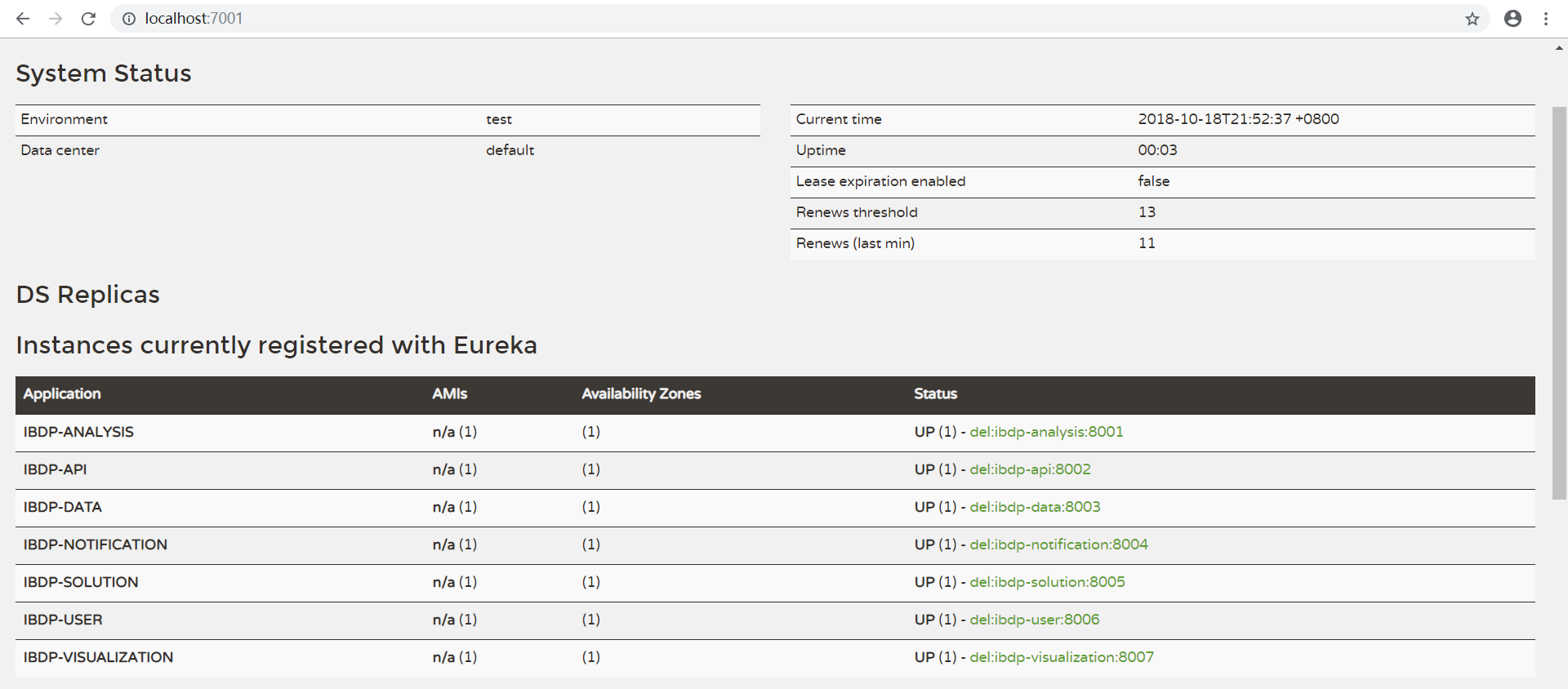Open the del:ibdp-data:8003 instance link
The height and width of the screenshot is (689, 1568).
[x=1035, y=507]
